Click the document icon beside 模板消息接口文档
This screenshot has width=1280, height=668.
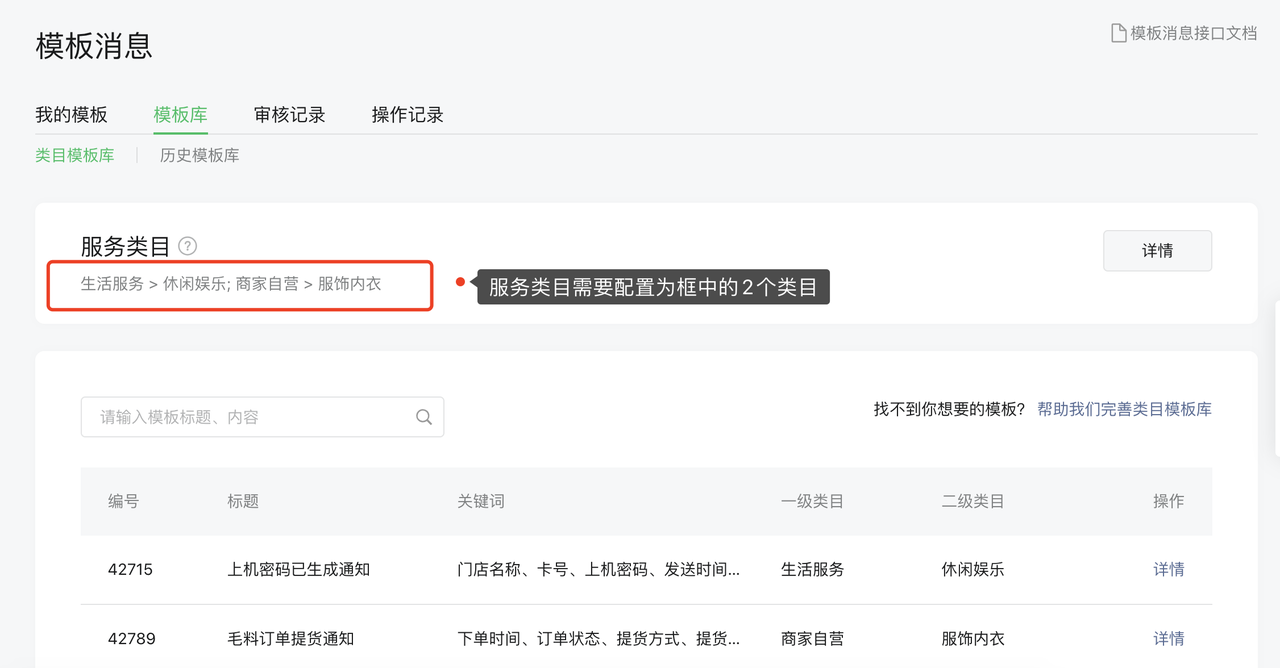coord(1119,33)
